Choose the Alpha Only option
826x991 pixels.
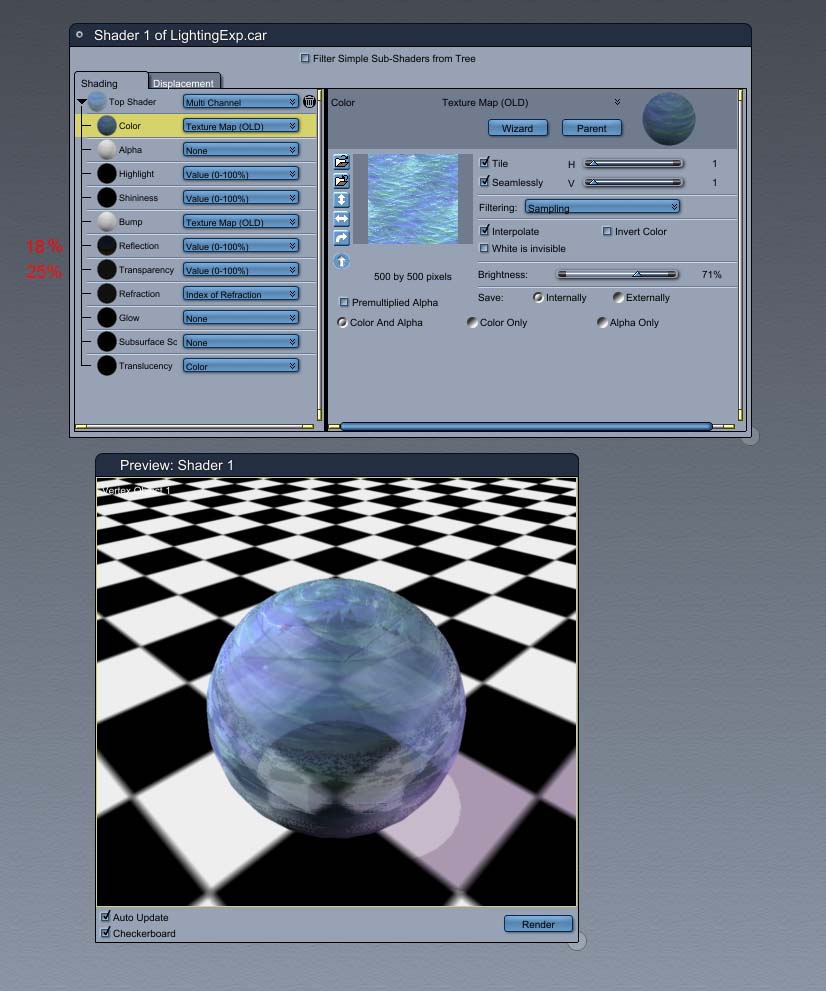[x=602, y=322]
